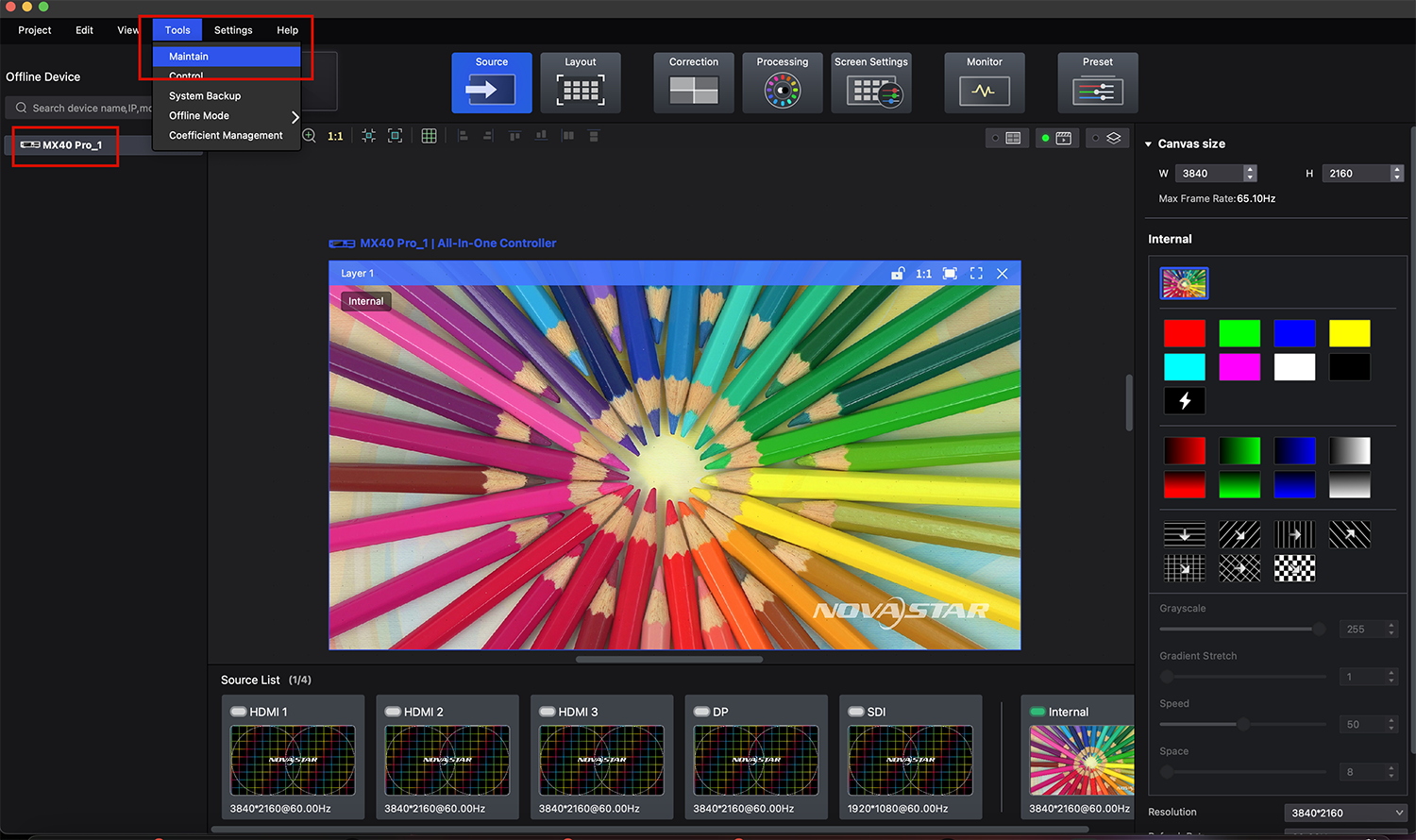Select the lightning bolt test pattern

pyautogui.click(x=1184, y=401)
